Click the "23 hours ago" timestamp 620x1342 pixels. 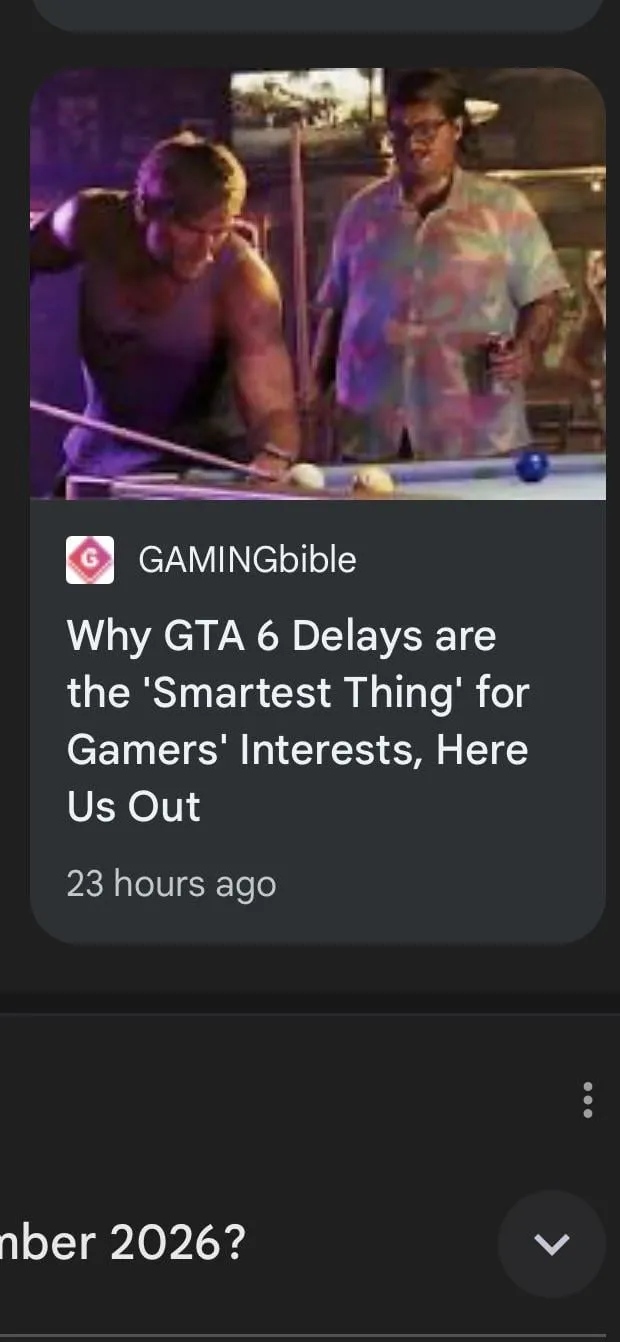[x=171, y=884]
